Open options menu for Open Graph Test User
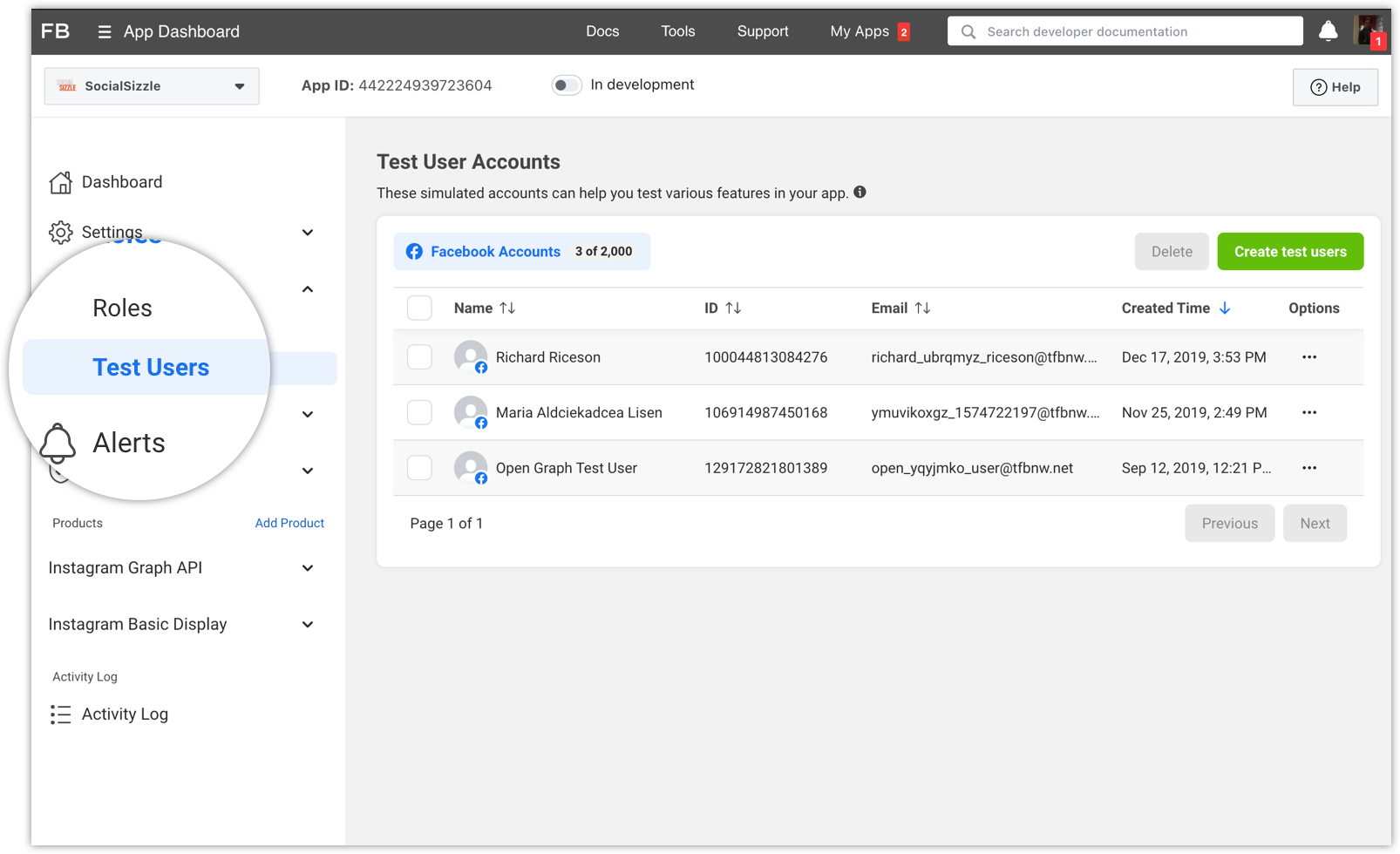1400x854 pixels. 1309,468
